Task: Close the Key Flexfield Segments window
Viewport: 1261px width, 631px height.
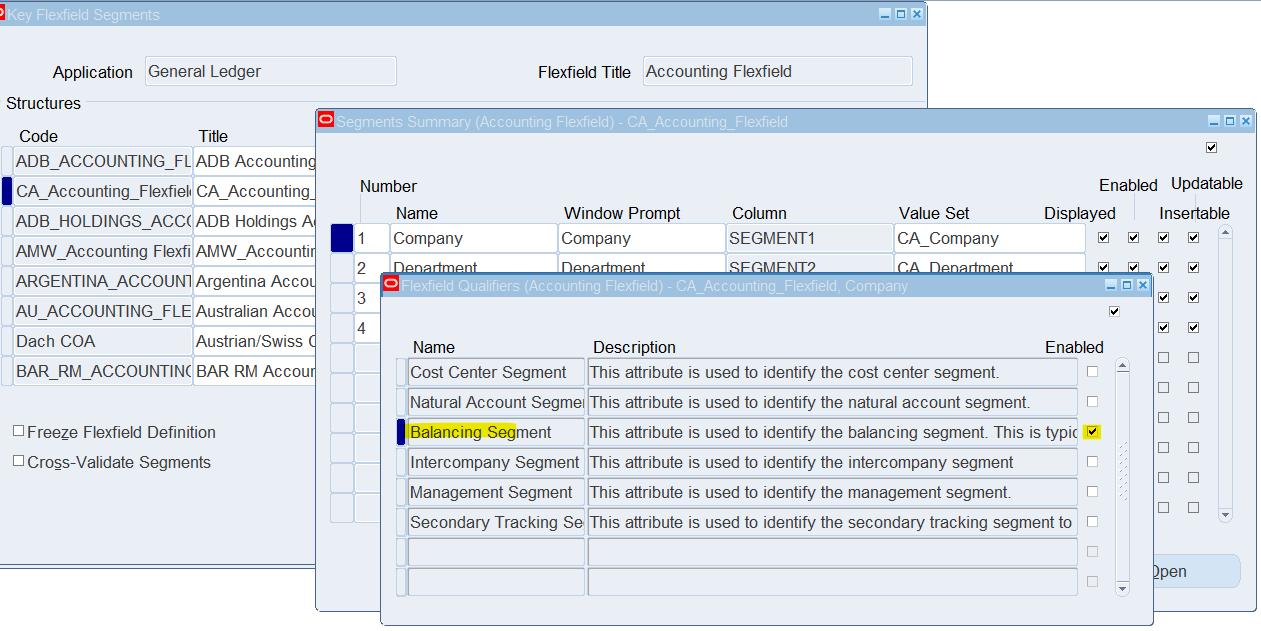Action: click(x=917, y=14)
